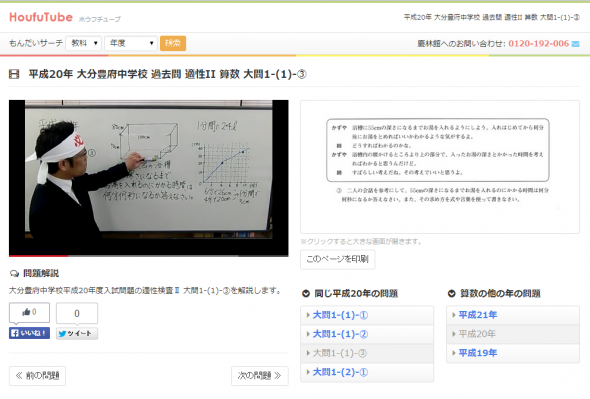590x399 pixels.
Task: Open the problem sheet image enlarged
Action: click(440, 167)
